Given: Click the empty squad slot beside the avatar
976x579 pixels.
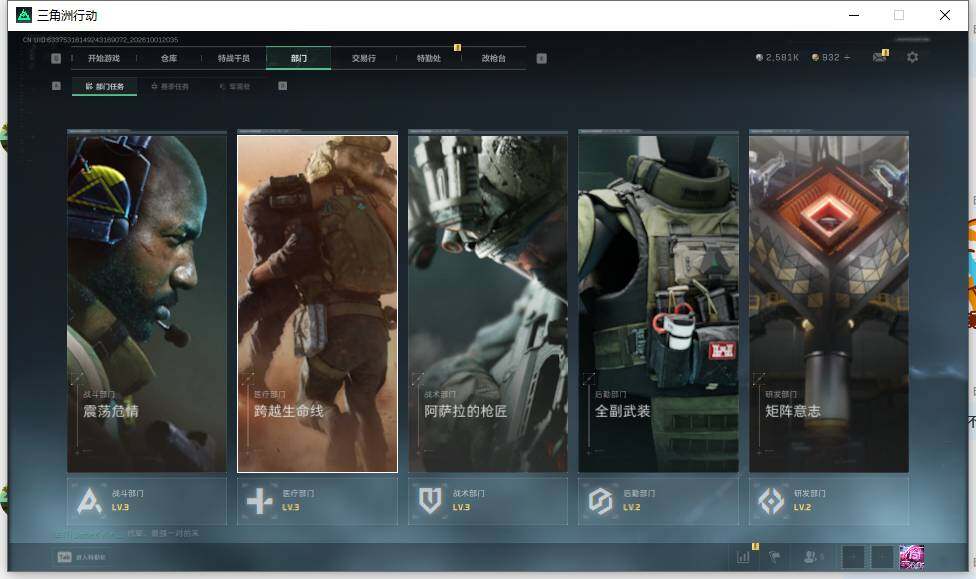Looking at the screenshot, I should [x=882, y=557].
